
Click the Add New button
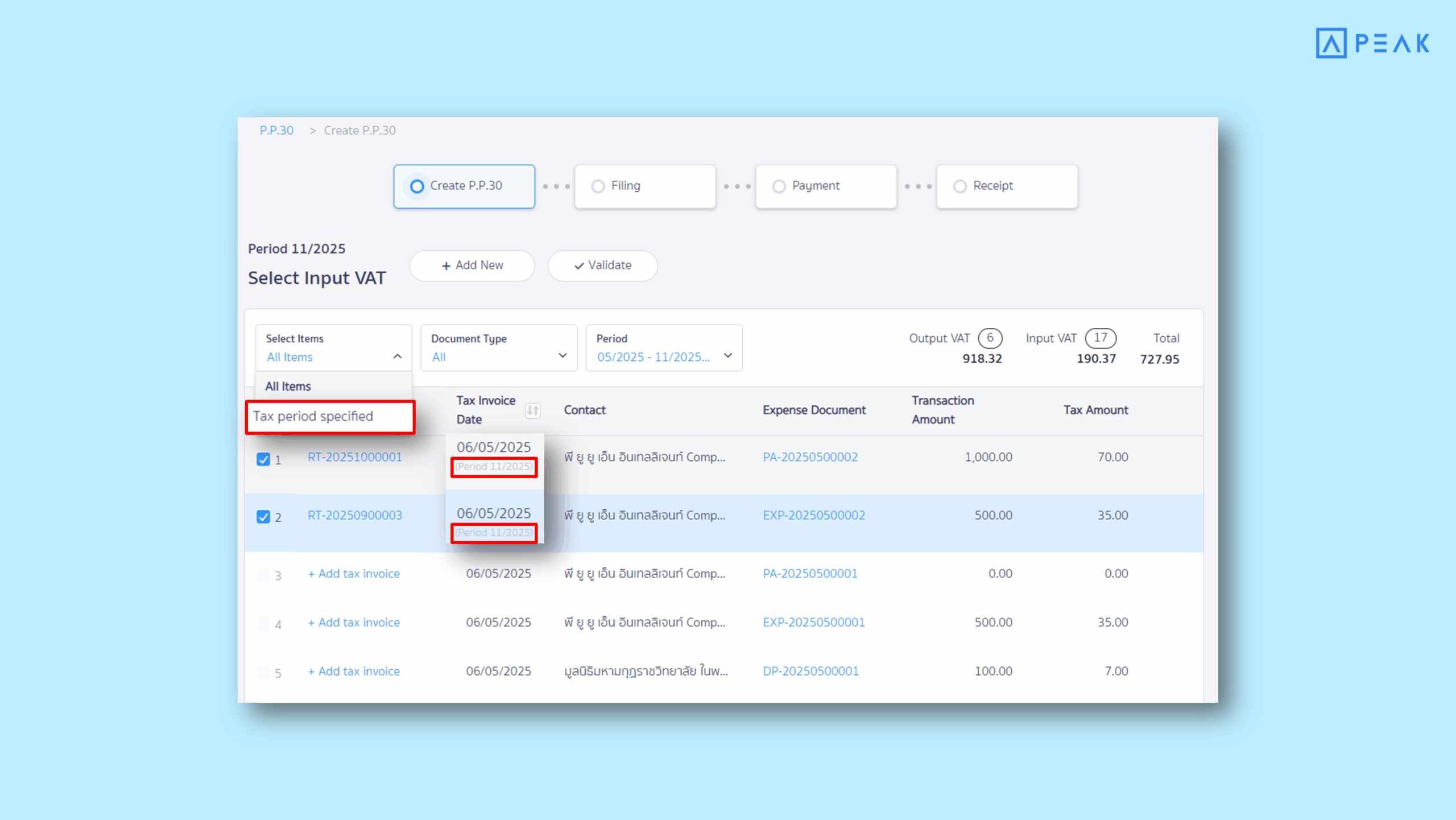click(472, 266)
